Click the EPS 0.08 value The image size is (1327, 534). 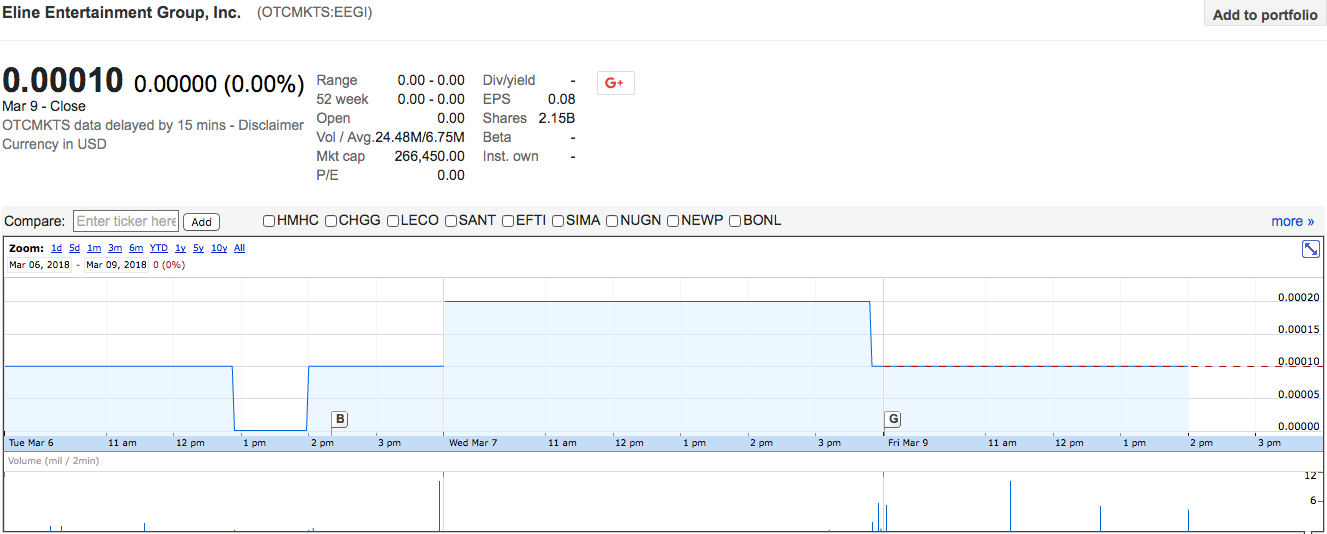562,99
